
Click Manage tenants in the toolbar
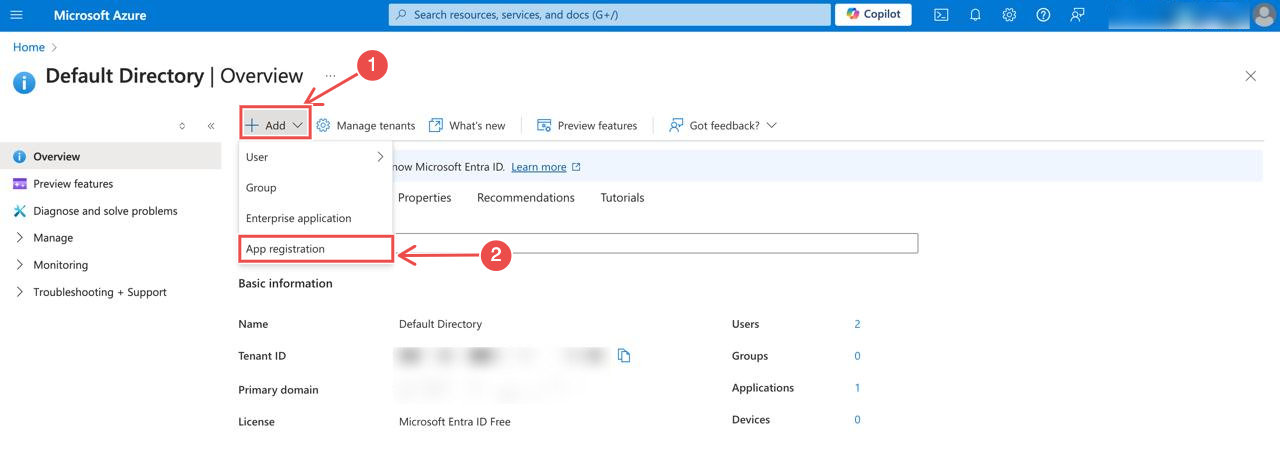pos(366,125)
